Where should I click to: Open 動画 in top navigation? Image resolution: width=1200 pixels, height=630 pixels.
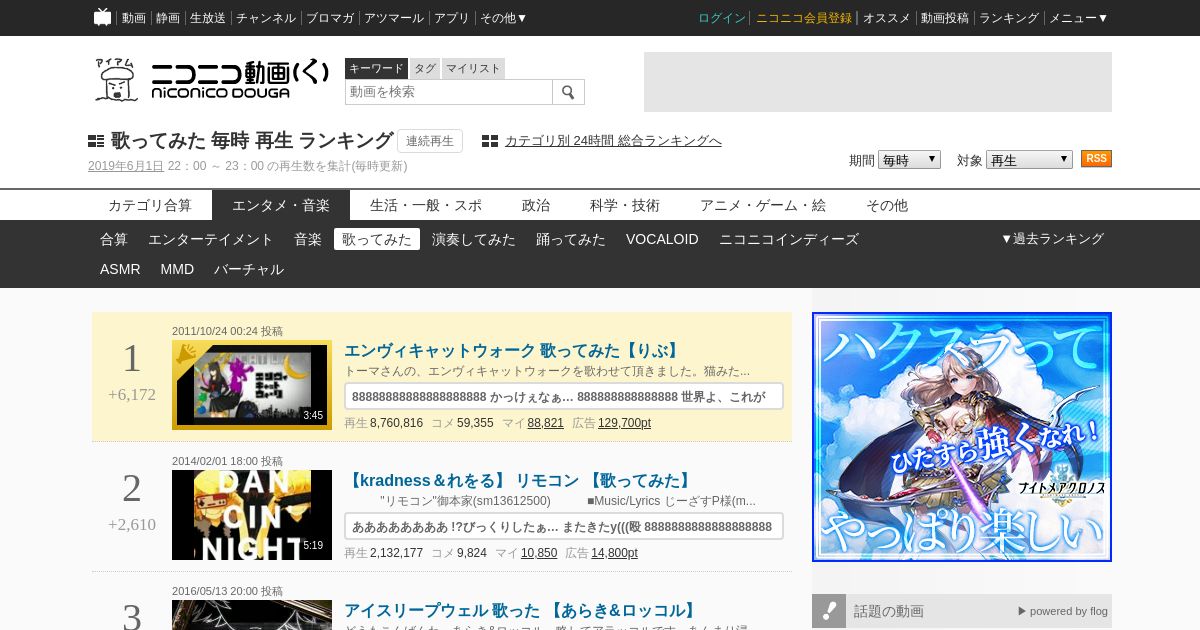click(134, 18)
